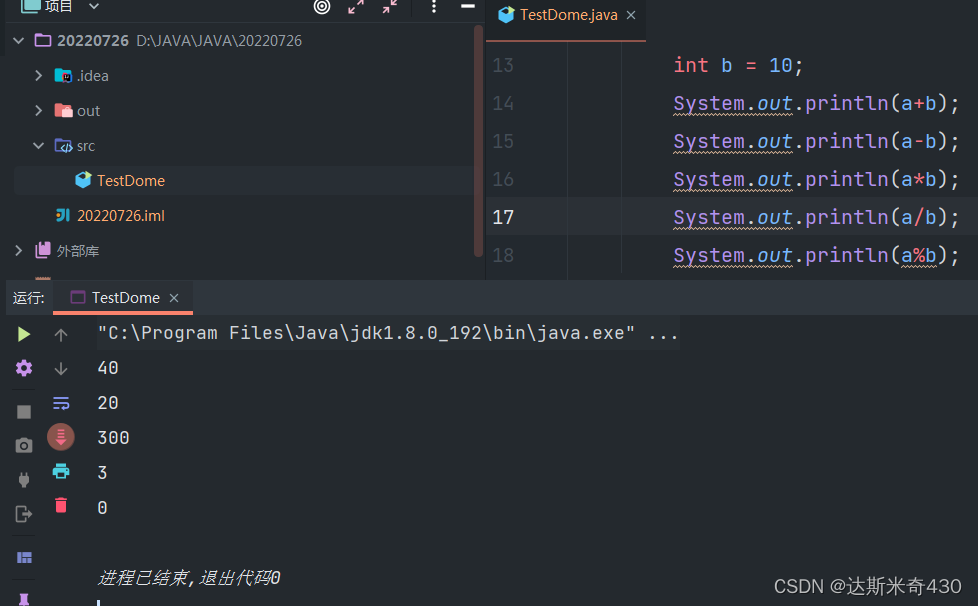Image resolution: width=978 pixels, height=606 pixels.
Task: Select the src folder row
Action: (75, 146)
